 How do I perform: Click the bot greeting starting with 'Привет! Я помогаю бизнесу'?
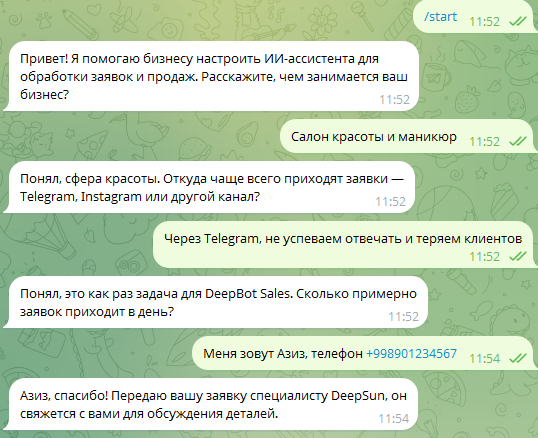coord(213,76)
